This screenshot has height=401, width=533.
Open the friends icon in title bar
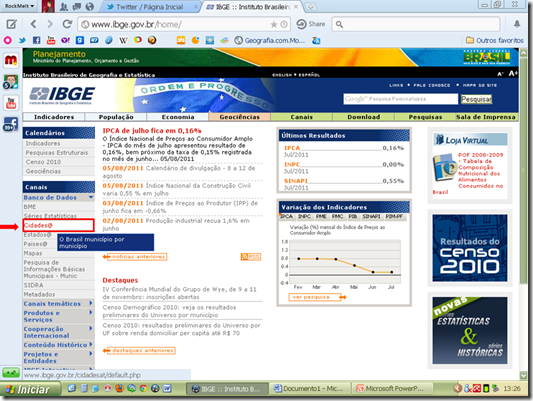63,6
